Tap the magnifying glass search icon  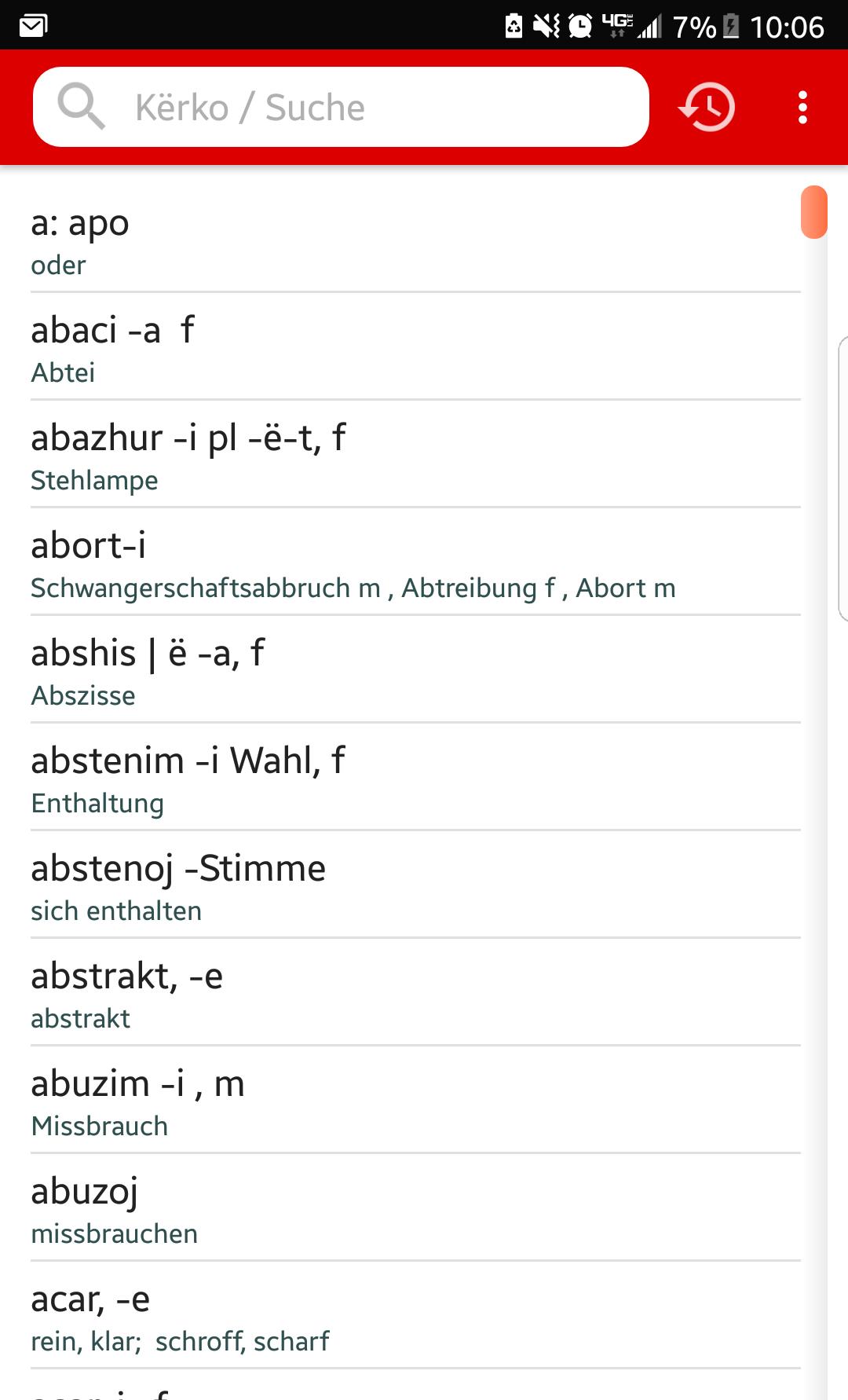click(x=81, y=107)
